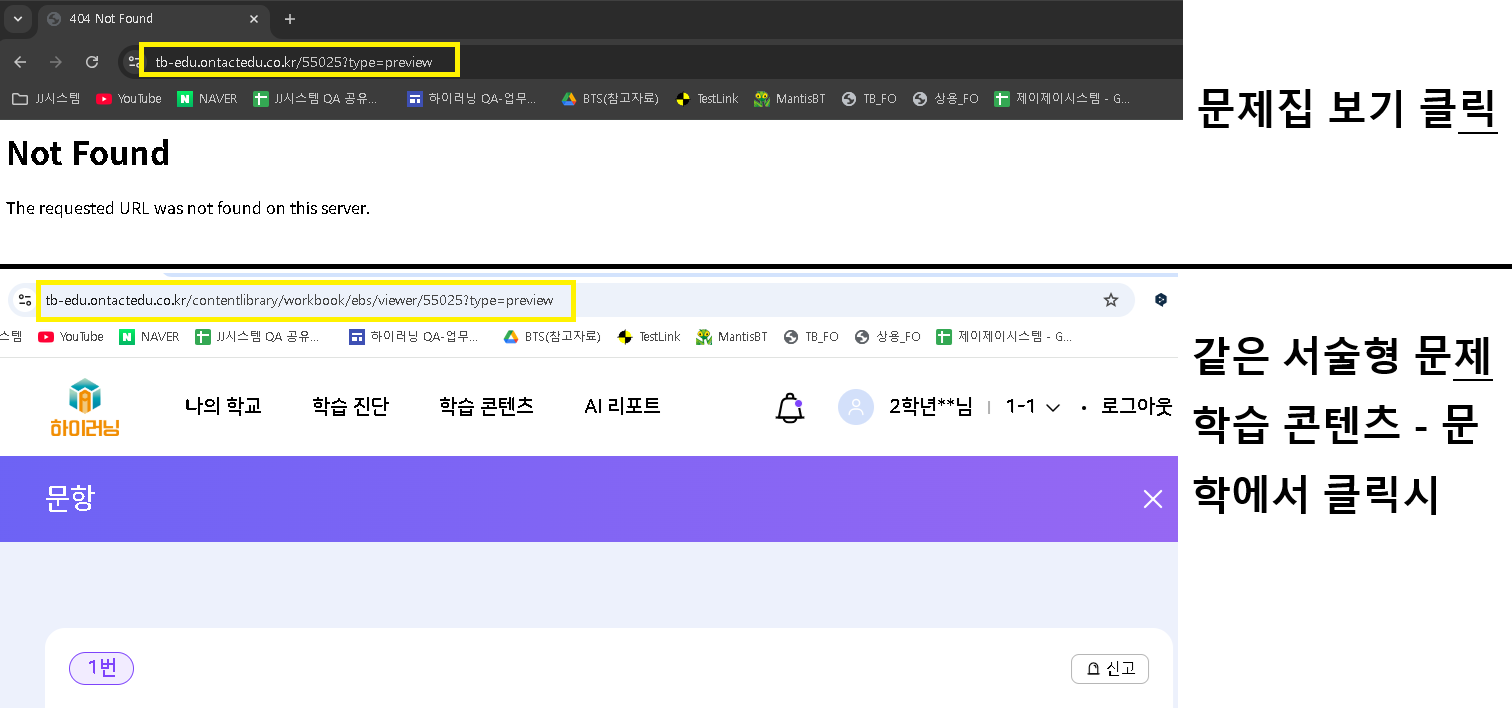Image resolution: width=1512 pixels, height=708 pixels.
Task: Bookmark page with the star icon
Action: coord(1110,300)
